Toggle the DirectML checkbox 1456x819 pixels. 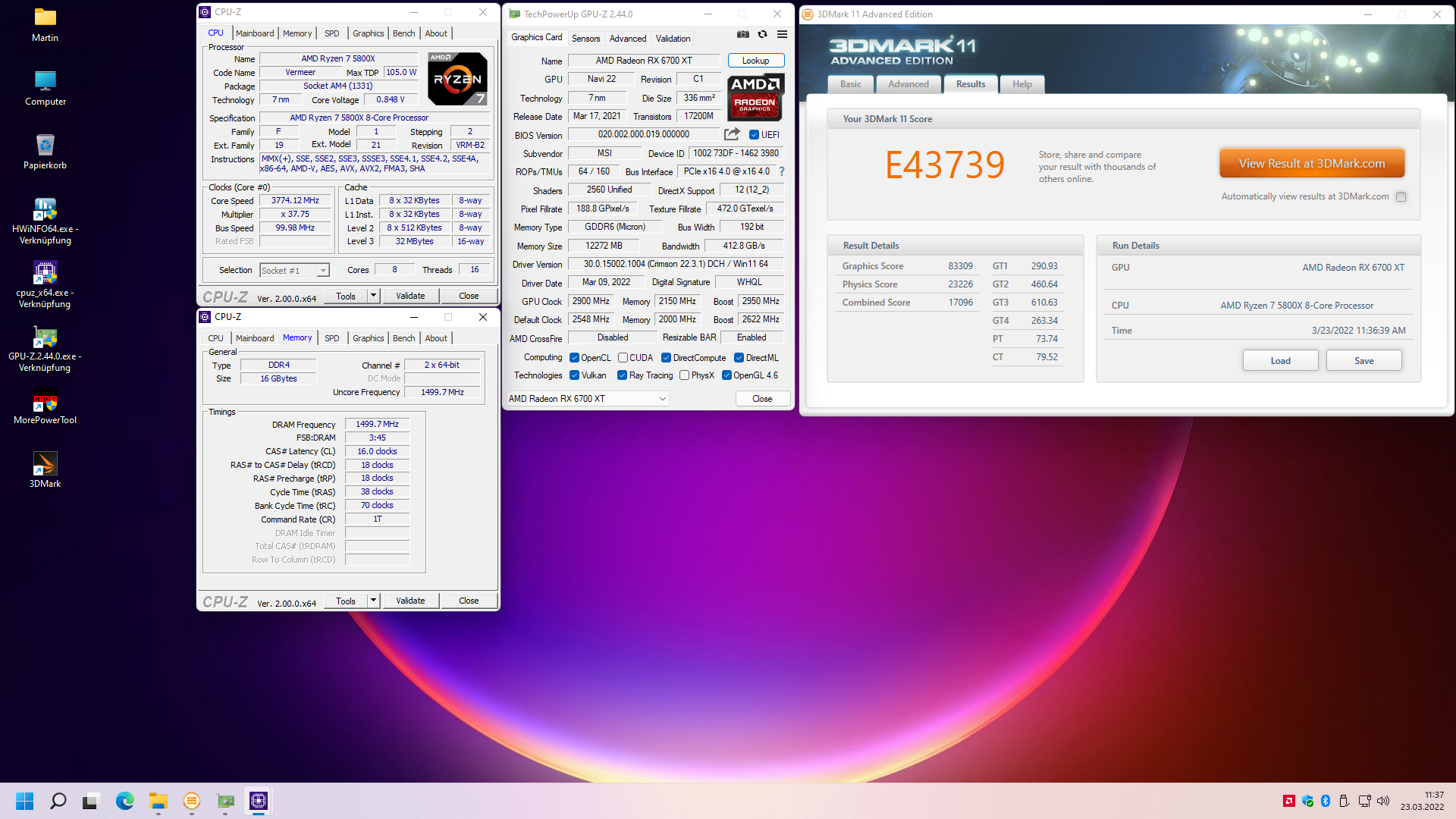click(x=739, y=358)
